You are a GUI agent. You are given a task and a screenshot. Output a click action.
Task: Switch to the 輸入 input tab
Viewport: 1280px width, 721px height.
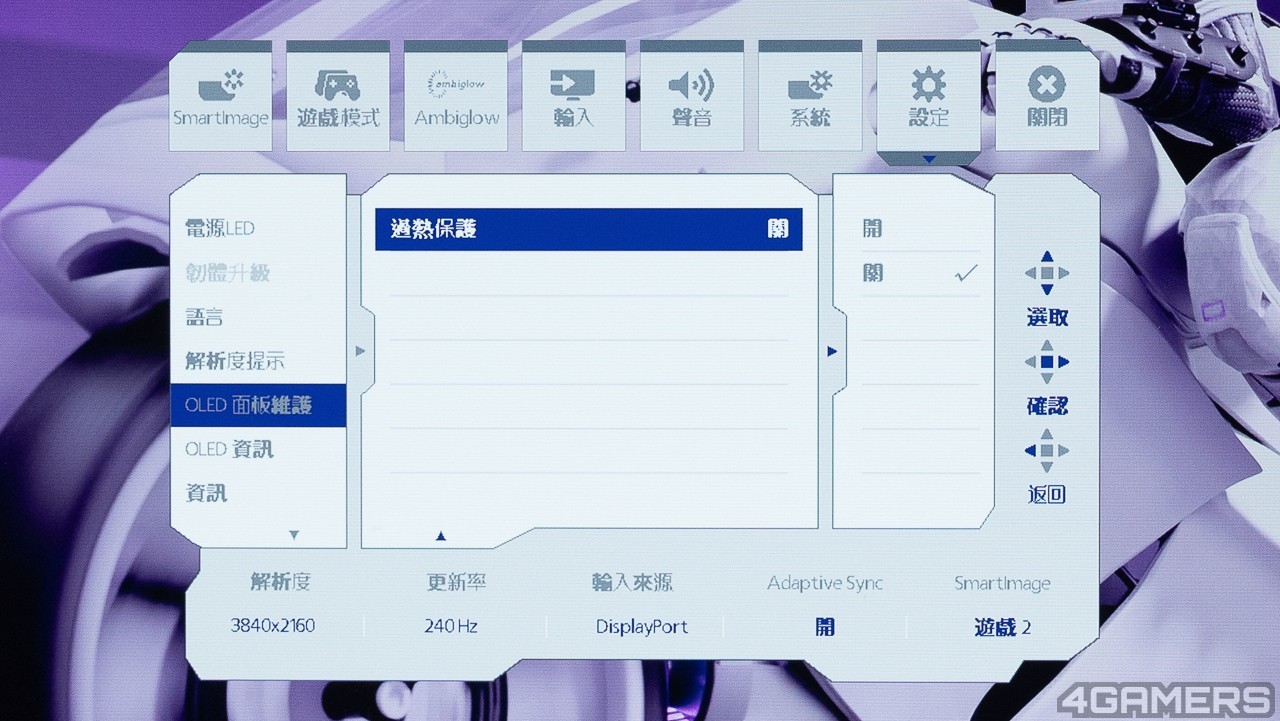pyautogui.click(x=574, y=96)
